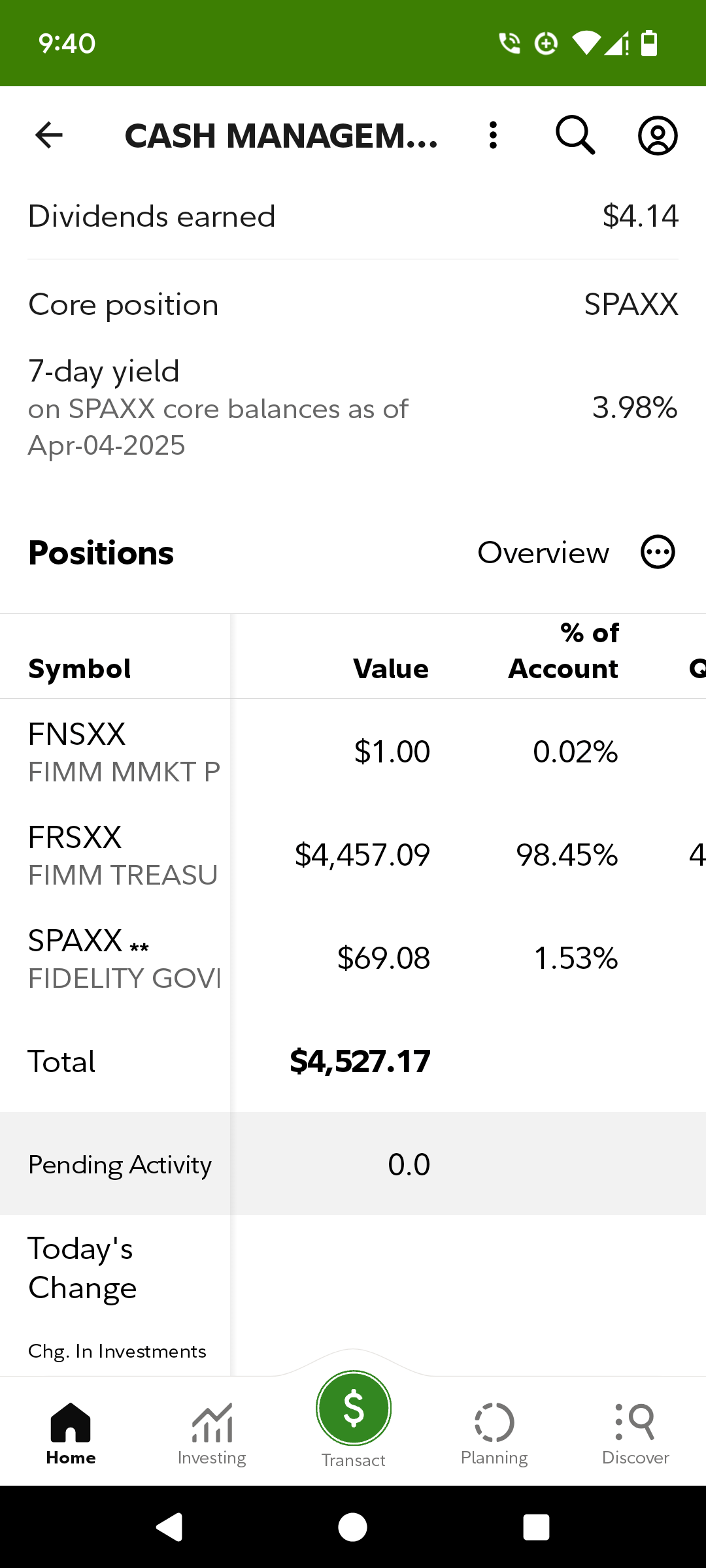Screen dimensions: 706x1568
Task: Tap the green Transact dollar button
Action: [354, 1408]
